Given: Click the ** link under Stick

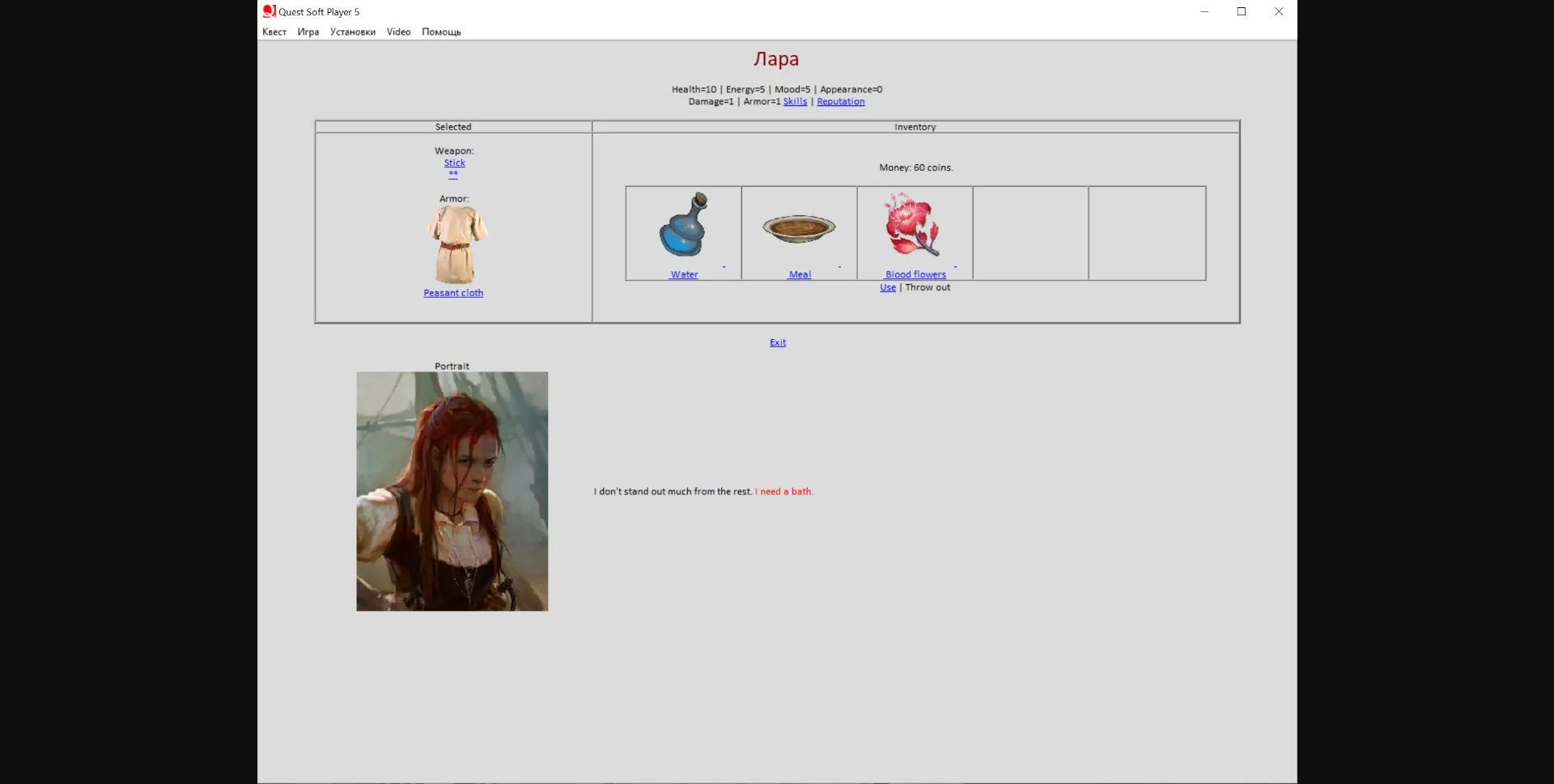Looking at the screenshot, I should coord(454,174).
